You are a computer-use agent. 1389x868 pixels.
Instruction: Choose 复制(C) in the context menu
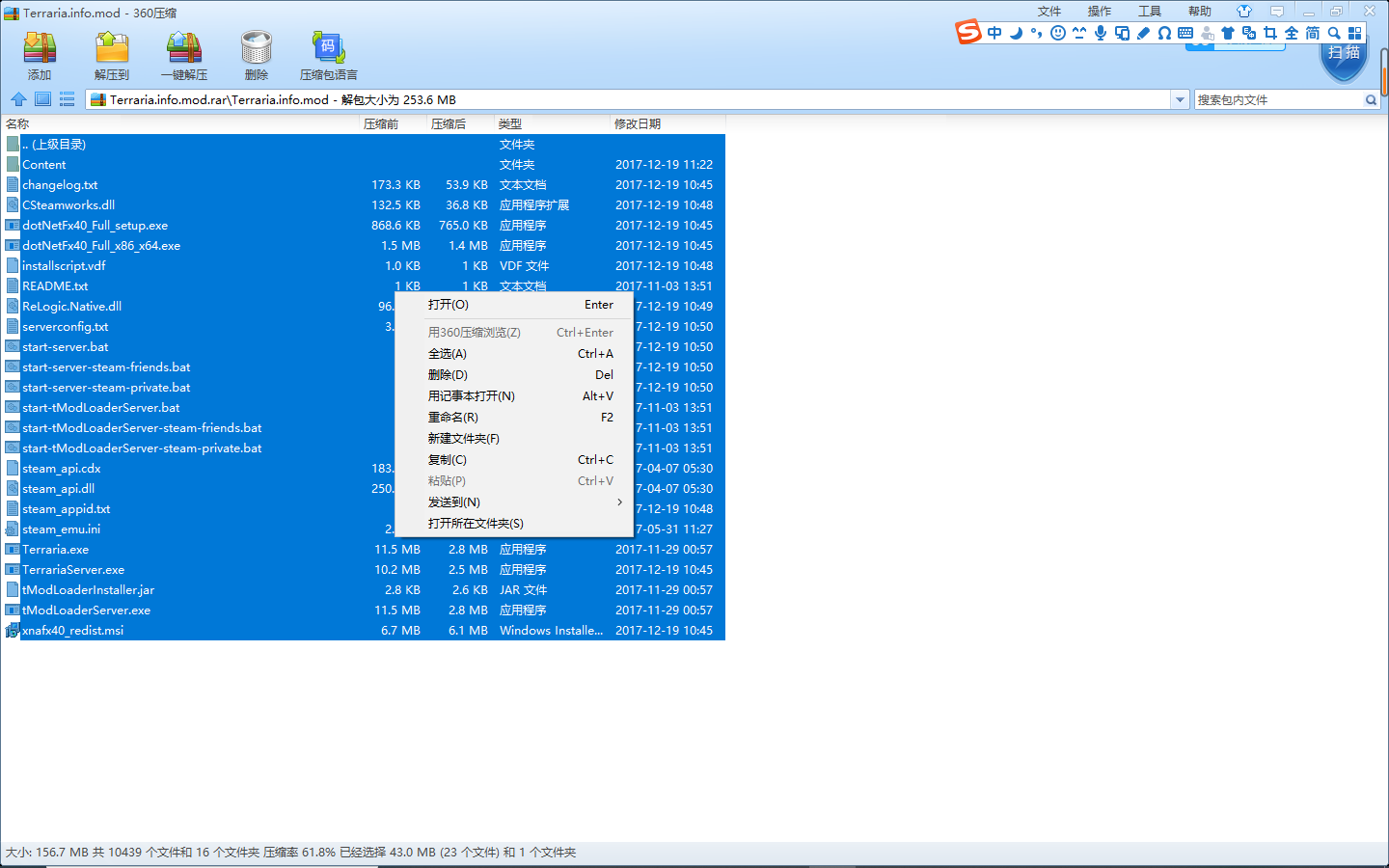coord(514,460)
